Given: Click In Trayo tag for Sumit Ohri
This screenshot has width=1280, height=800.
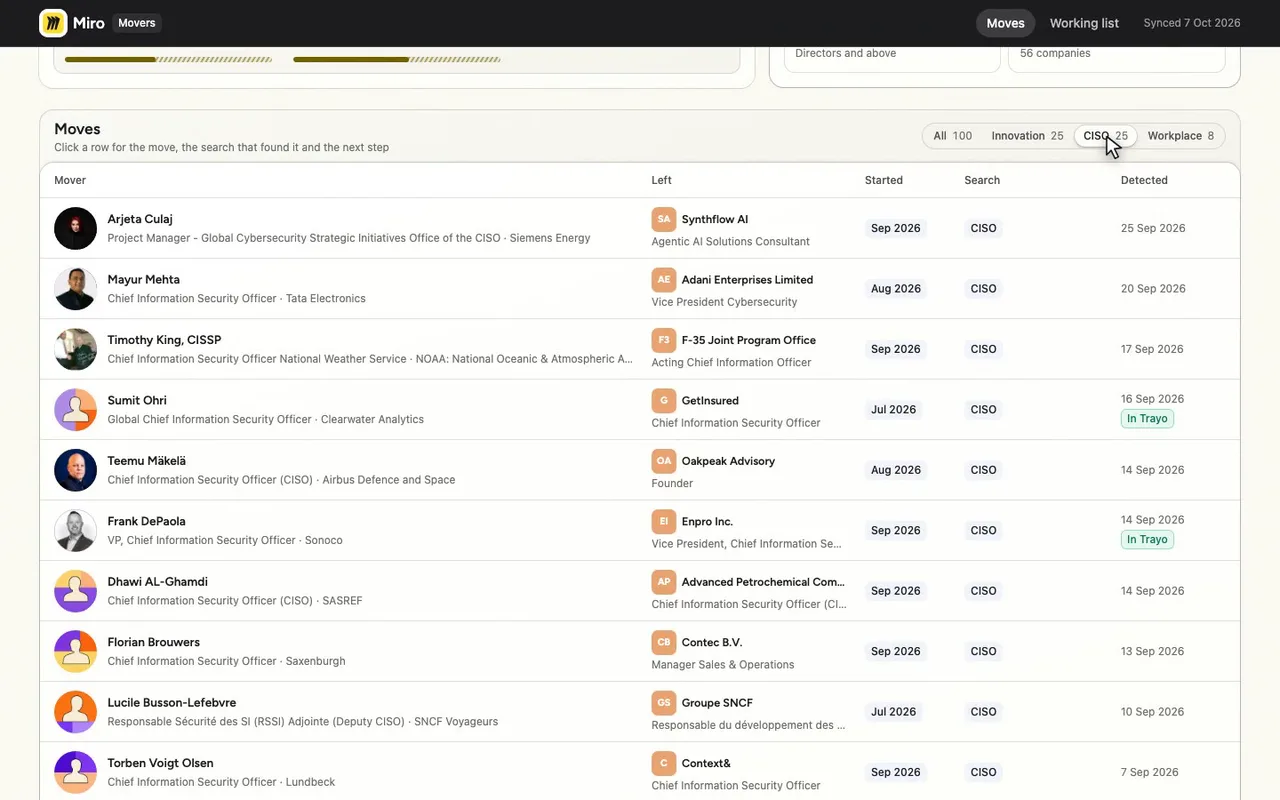Looking at the screenshot, I should coord(1147,419).
